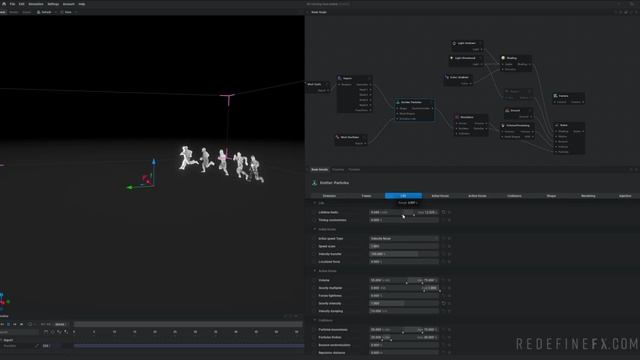Image resolution: width=640 pixels, height=360 pixels.
Task: Select the Light Ambient node icon
Action: click(x=454, y=43)
